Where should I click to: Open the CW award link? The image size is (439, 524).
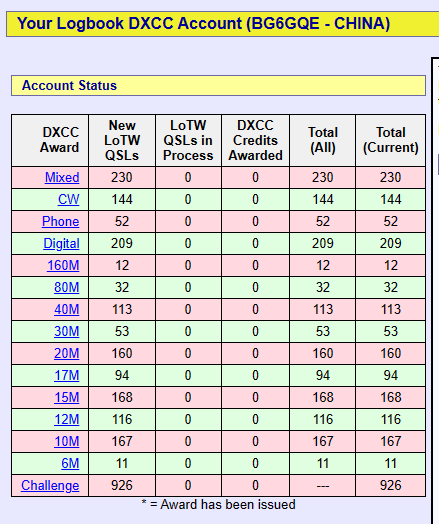pos(68,200)
